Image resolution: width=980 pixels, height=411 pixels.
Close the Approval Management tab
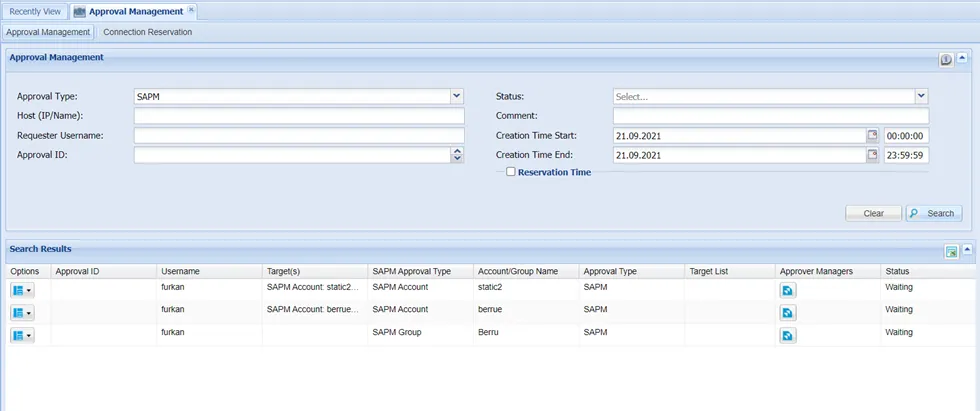[x=191, y=11]
